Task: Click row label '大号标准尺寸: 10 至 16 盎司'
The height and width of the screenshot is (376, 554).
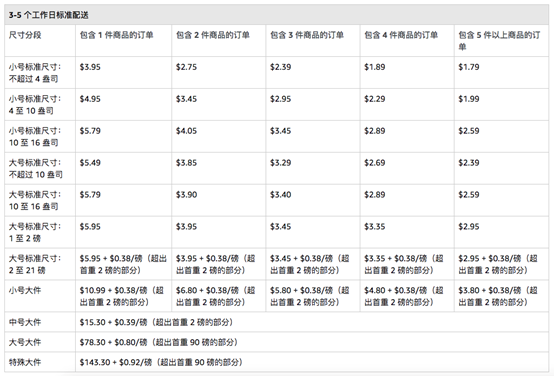Action: pos(35,200)
